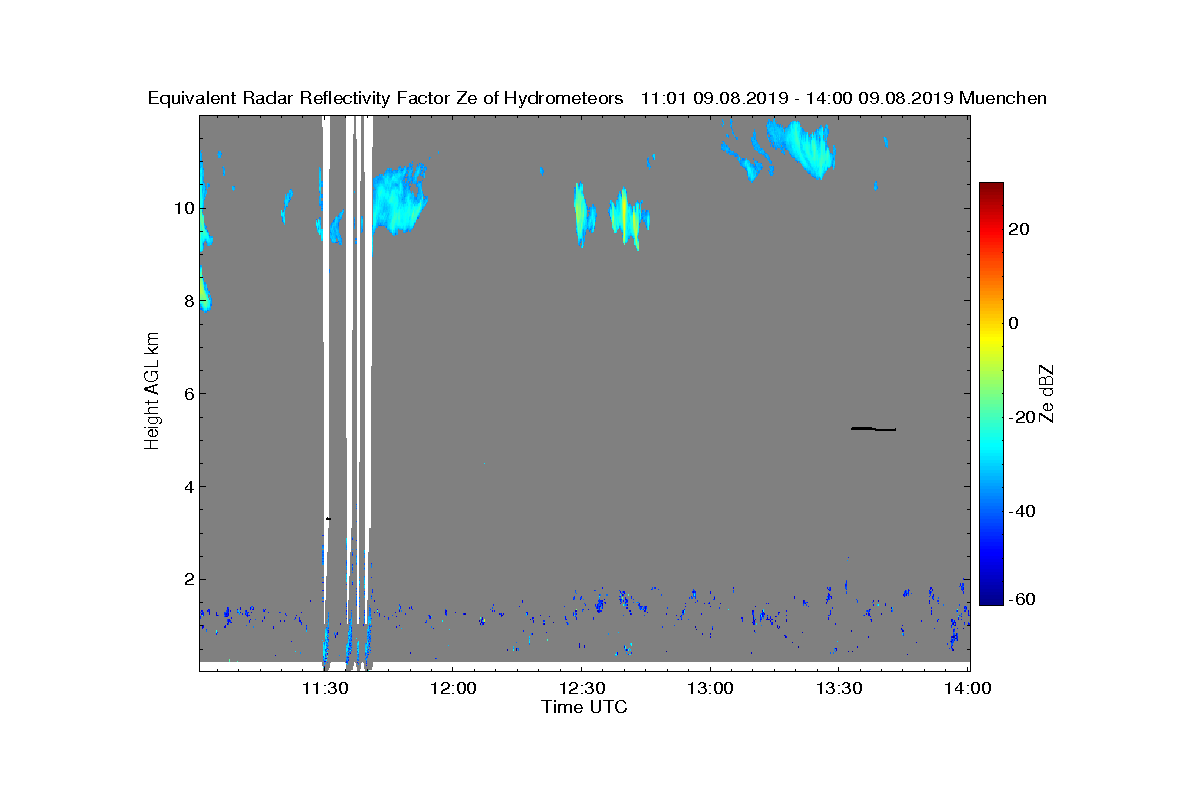Click the "Height AGL km" axis label
1200x800 pixels.
153,393
